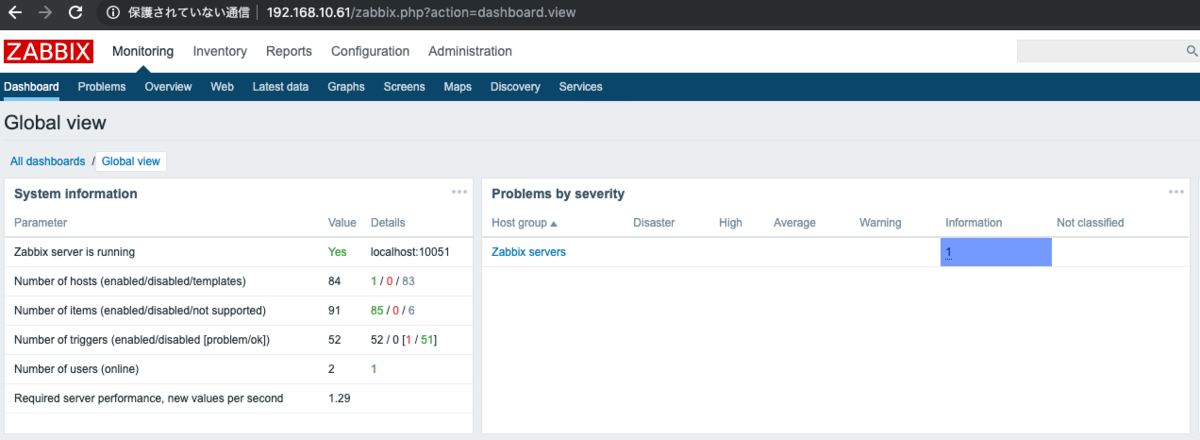The height and width of the screenshot is (440, 1200).
Task: Click the new values per second 1.29
Action: pos(339,398)
